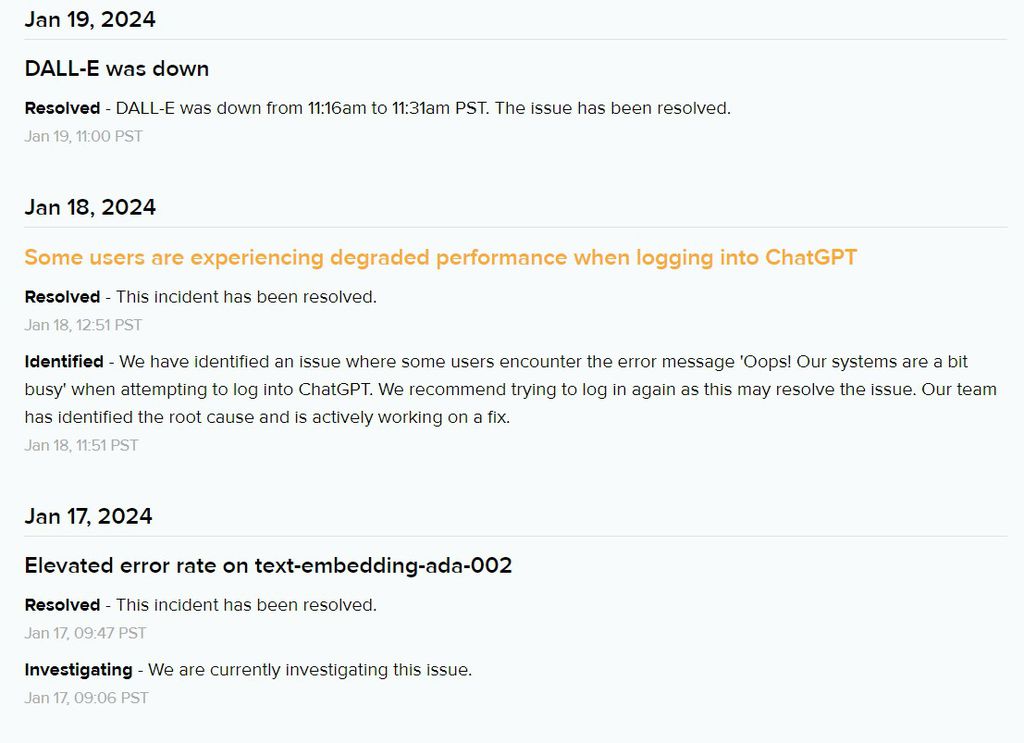The image size is (1024, 743).
Task: Click the Jan 18, 12:51 PST timestamp
Action: (83, 325)
